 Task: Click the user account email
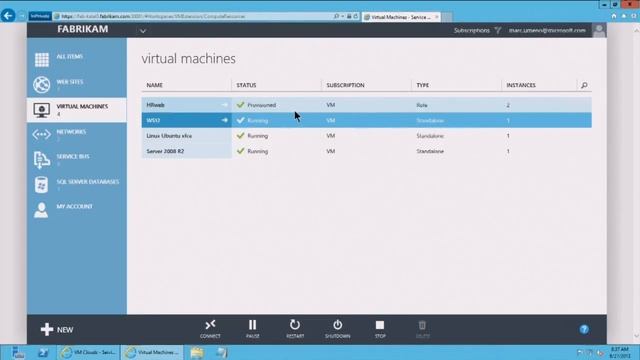click(x=547, y=30)
